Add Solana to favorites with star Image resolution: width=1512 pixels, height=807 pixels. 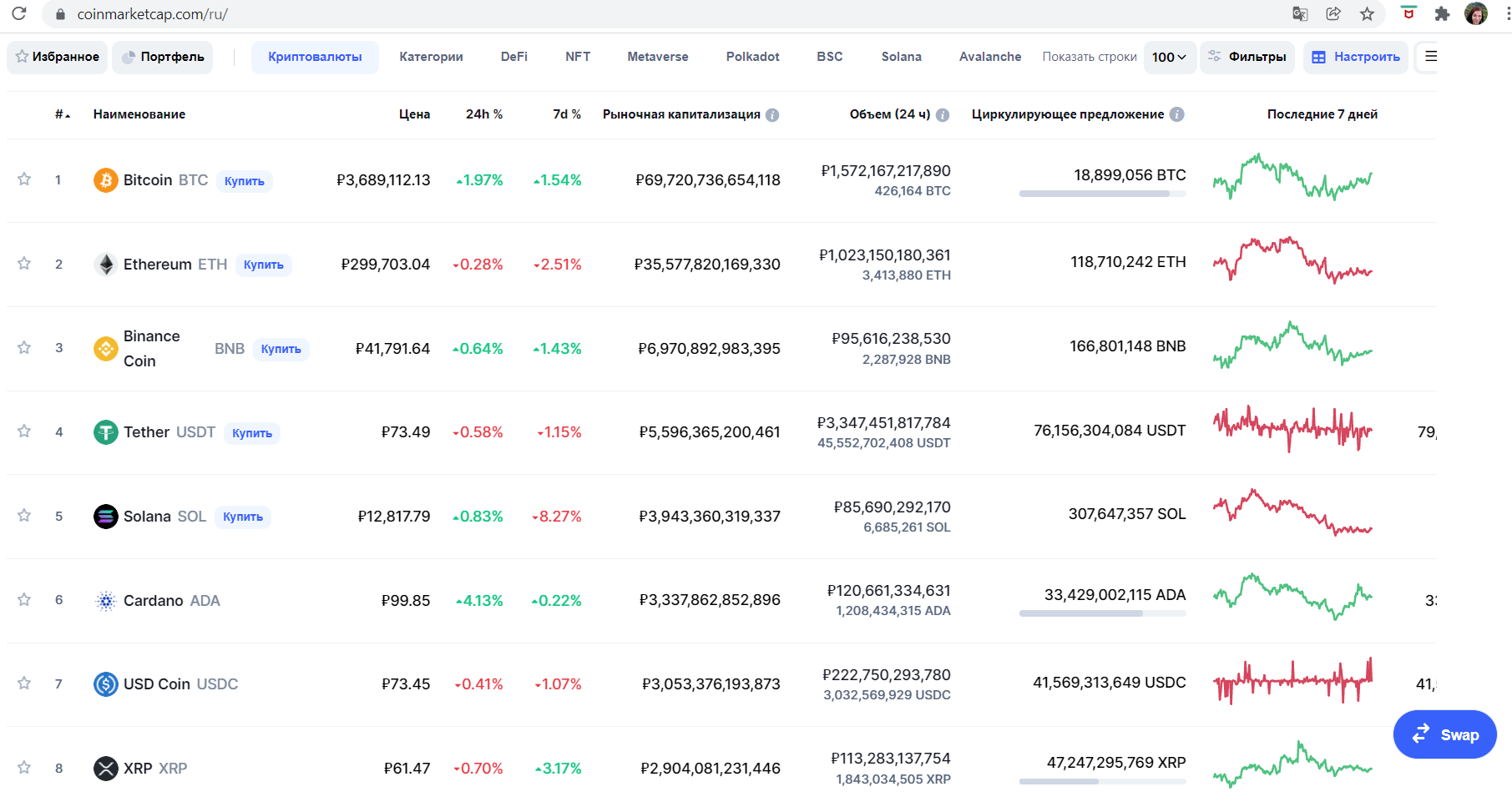[x=24, y=516]
